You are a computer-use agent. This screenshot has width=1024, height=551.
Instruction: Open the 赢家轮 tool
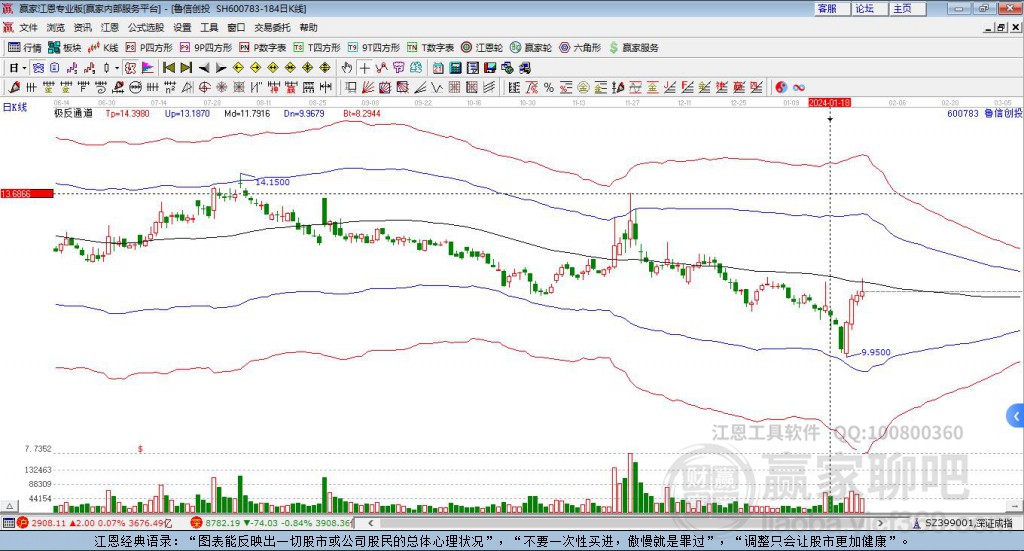tap(531, 48)
